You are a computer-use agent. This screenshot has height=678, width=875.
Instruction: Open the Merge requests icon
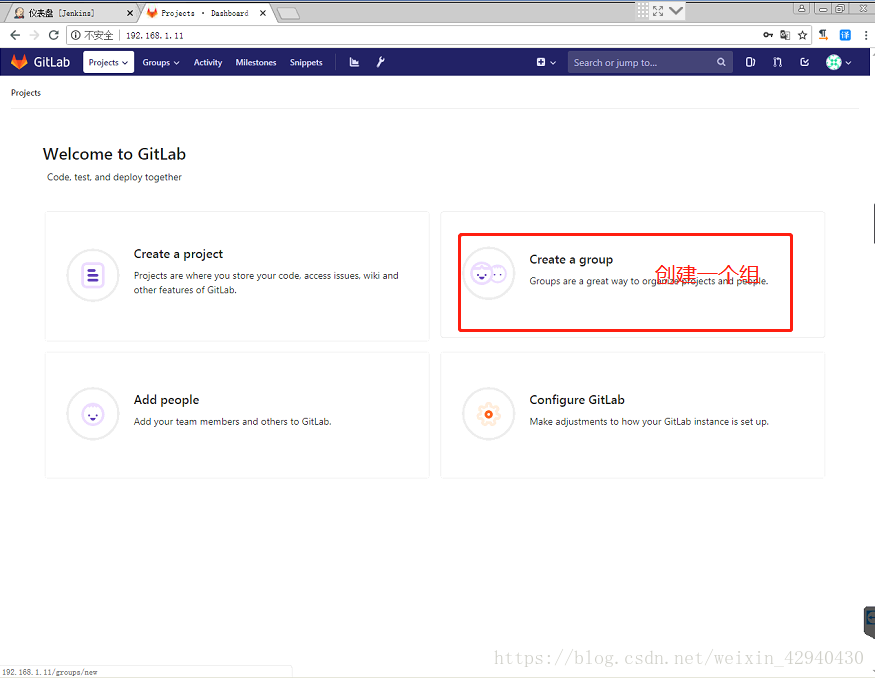777,62
